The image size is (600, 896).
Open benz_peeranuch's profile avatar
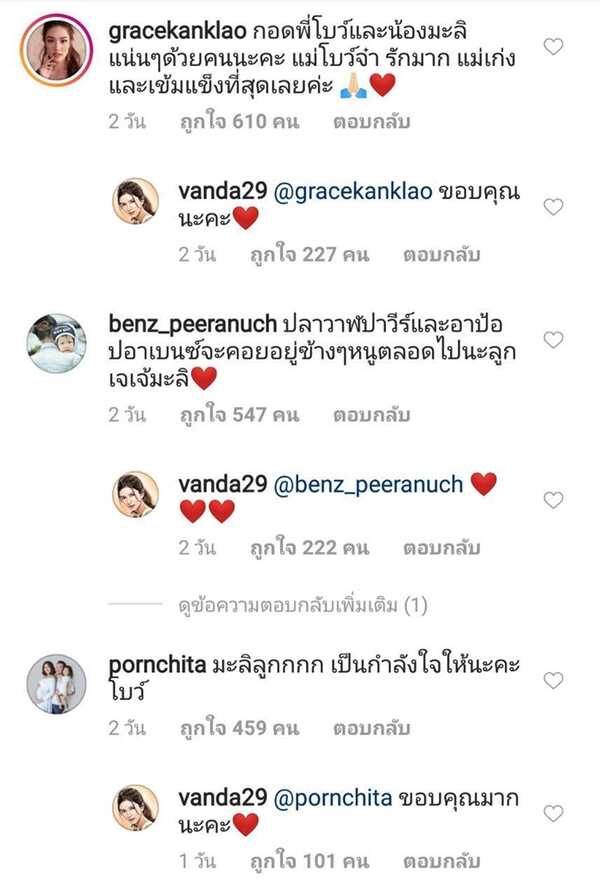56,343
